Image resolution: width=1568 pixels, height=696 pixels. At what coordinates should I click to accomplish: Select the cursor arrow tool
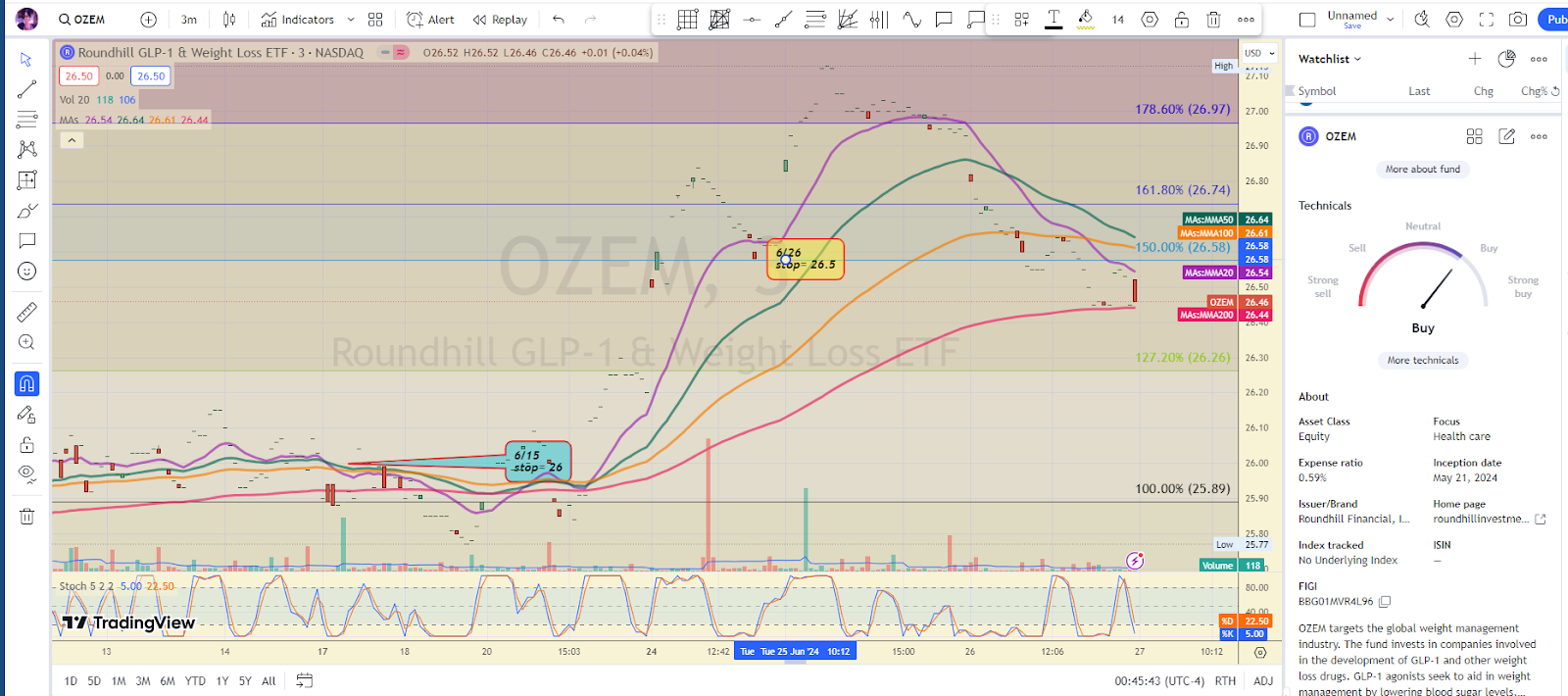click(x=26, y=60)
